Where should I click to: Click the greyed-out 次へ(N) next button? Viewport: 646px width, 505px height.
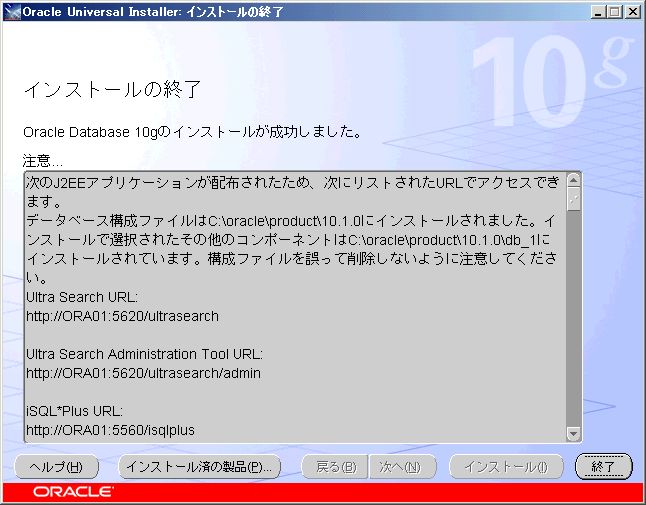click(402, 467)
